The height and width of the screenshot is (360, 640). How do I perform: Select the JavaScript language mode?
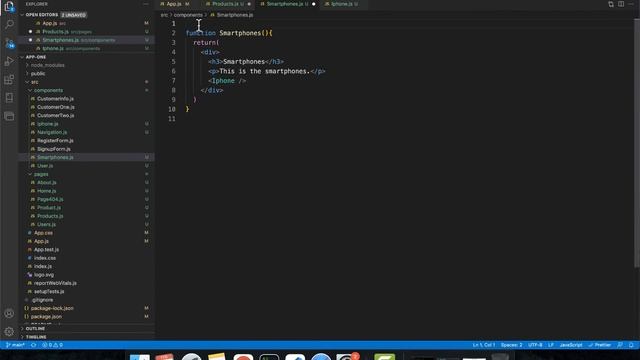click(571, 345)
